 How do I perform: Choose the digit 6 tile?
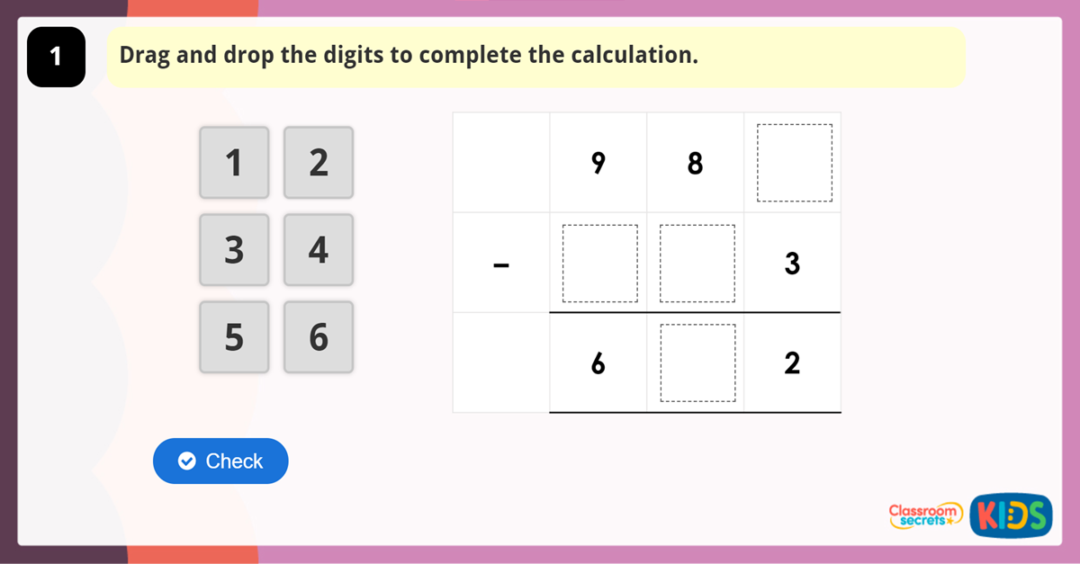click(318, 337)
